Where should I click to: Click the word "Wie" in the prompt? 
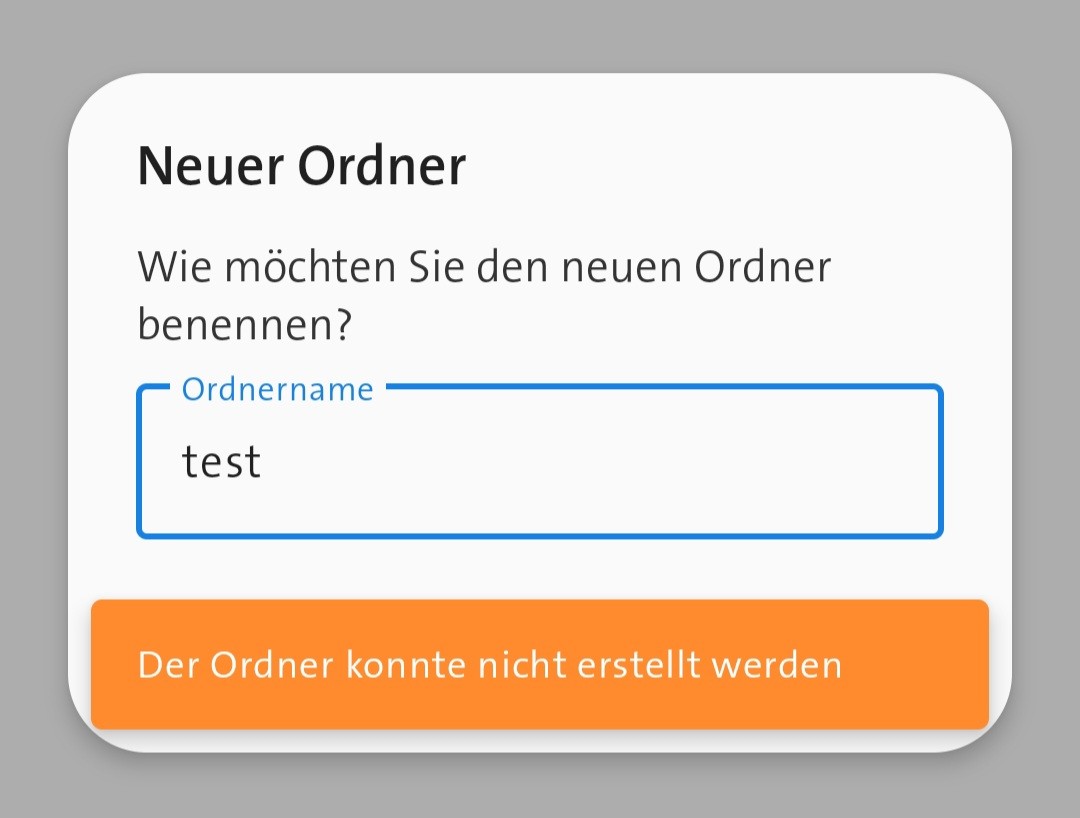click(168, 267)
